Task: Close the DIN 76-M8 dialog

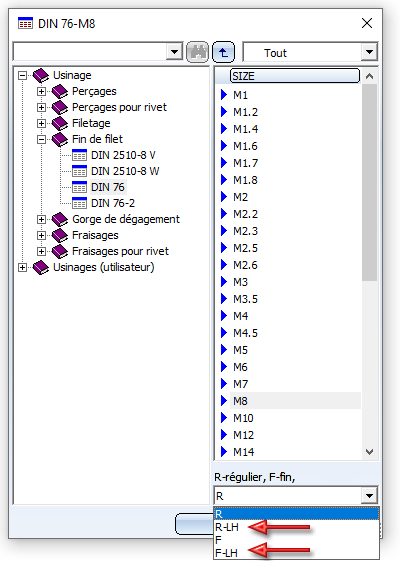Action: [367, 23]
